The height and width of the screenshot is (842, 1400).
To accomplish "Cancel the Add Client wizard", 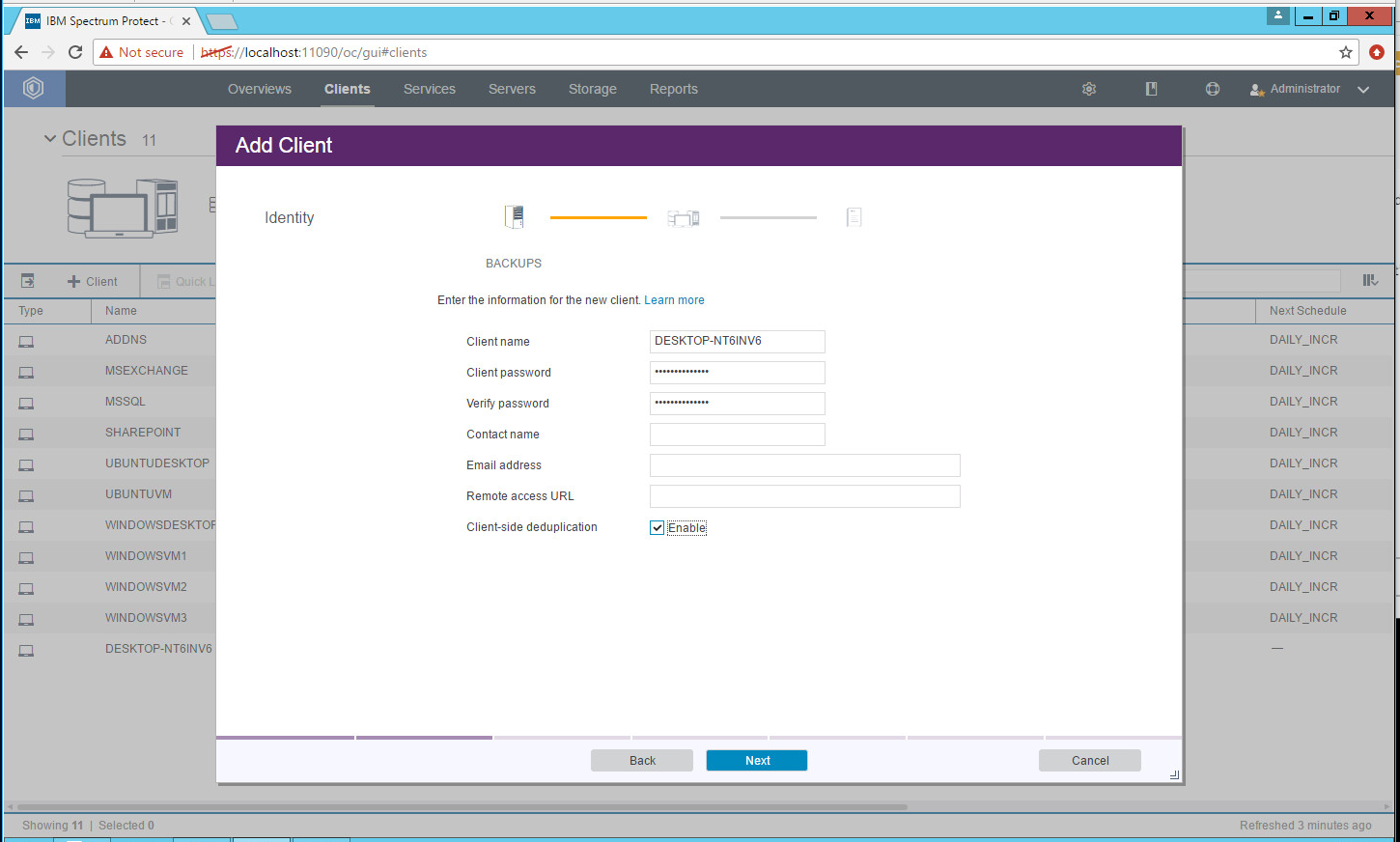I will pos(1089,761).
